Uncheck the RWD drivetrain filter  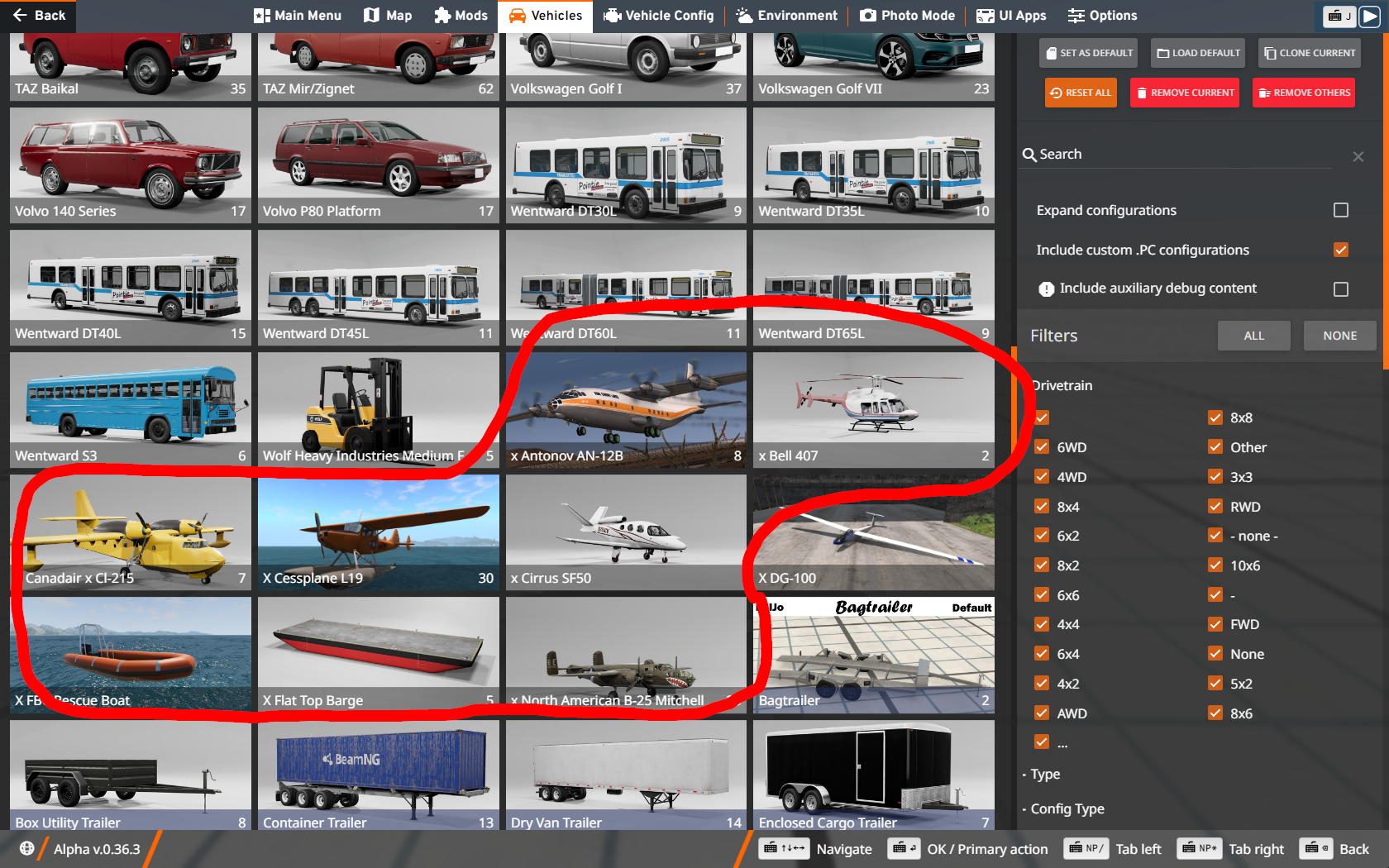1215,507
